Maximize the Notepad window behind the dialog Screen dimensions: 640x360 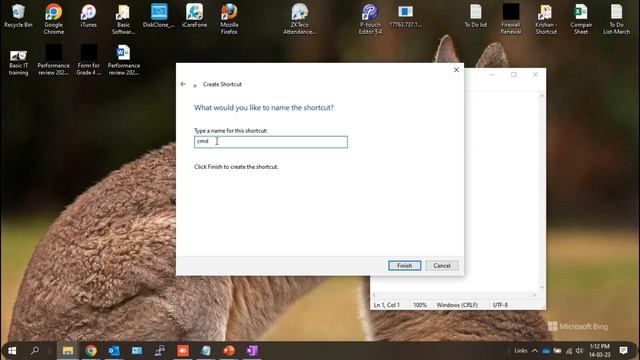click(513, 75)
